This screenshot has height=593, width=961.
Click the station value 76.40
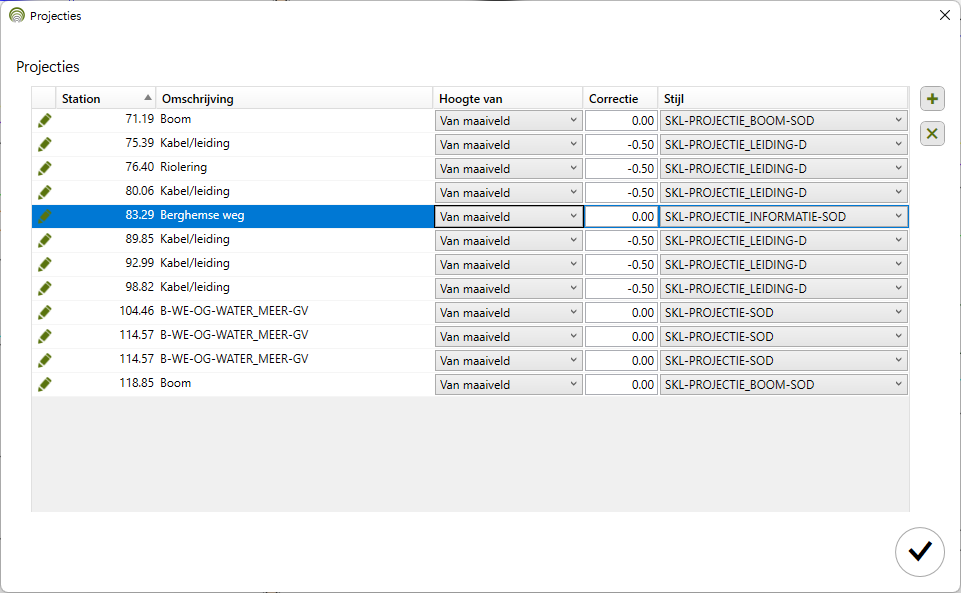point(139,167)
